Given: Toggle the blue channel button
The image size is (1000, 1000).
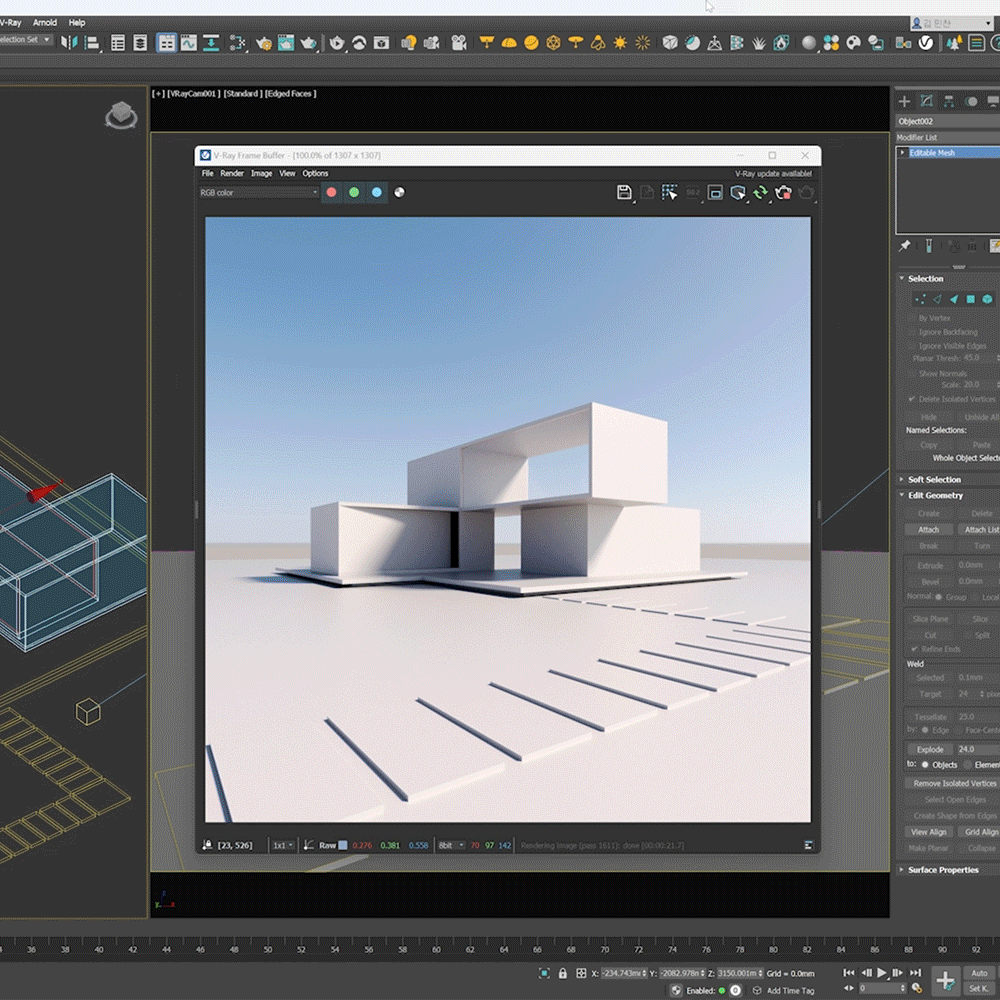Looking at the screenshot, I should pos(377,192).
